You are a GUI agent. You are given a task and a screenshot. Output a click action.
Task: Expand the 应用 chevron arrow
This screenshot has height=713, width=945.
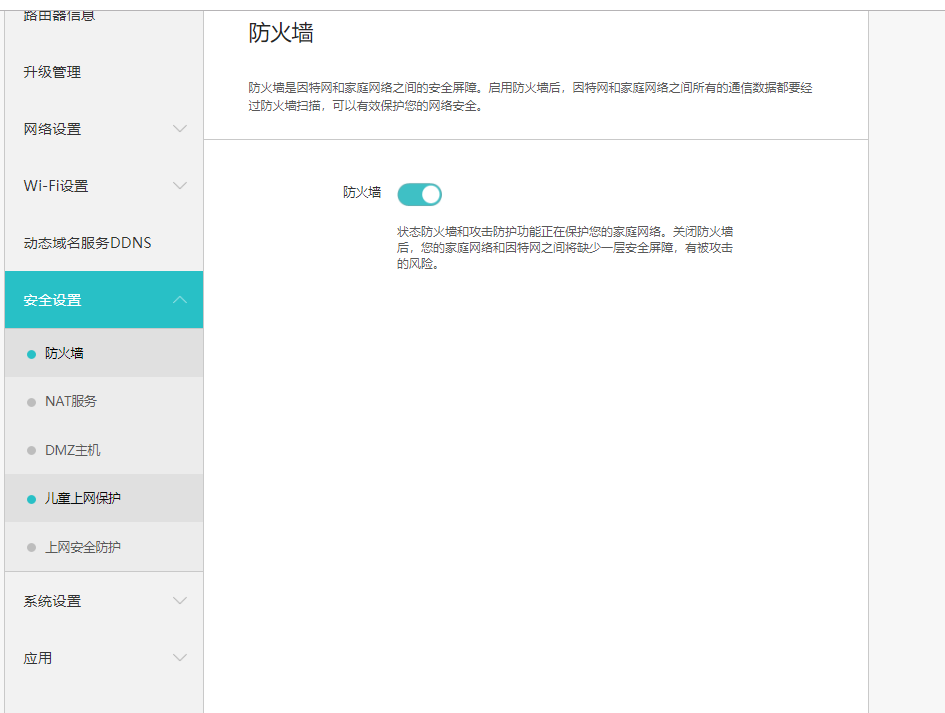point(180,658)
